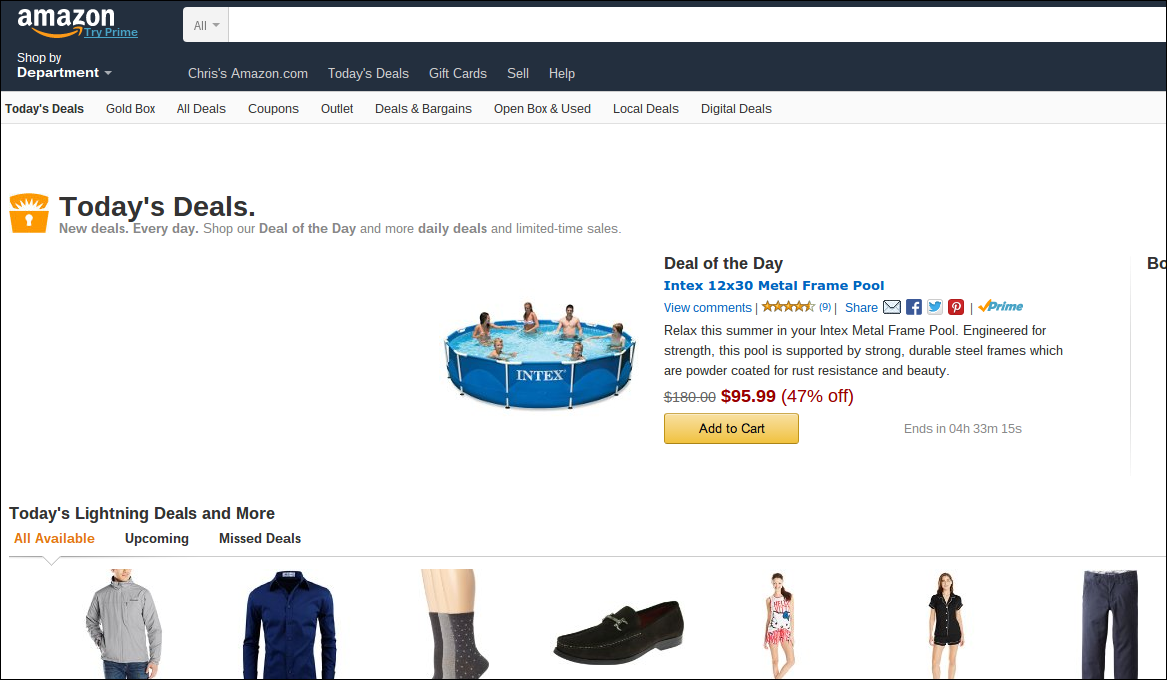This screenshot has width=1167, height=680.
Task: Switch to the Upcoming deals tab
Action: [157, 538]
